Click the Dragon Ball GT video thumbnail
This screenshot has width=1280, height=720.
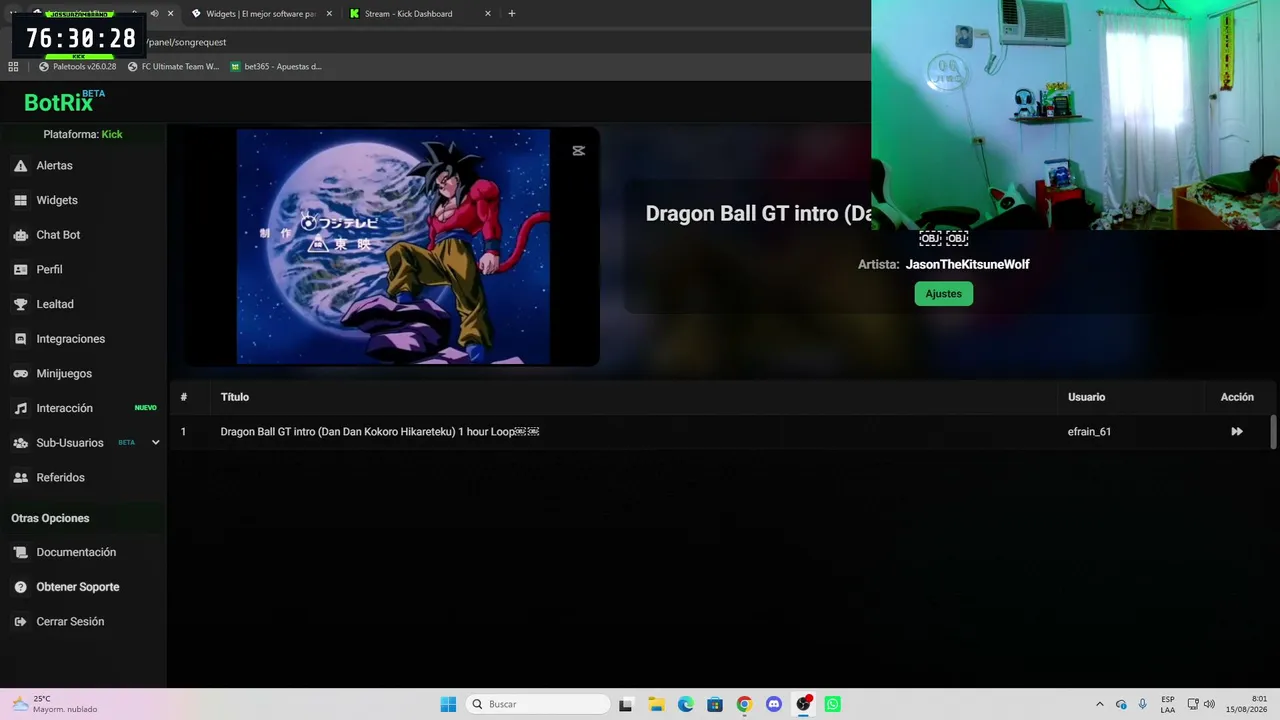(x=393, y=247)
